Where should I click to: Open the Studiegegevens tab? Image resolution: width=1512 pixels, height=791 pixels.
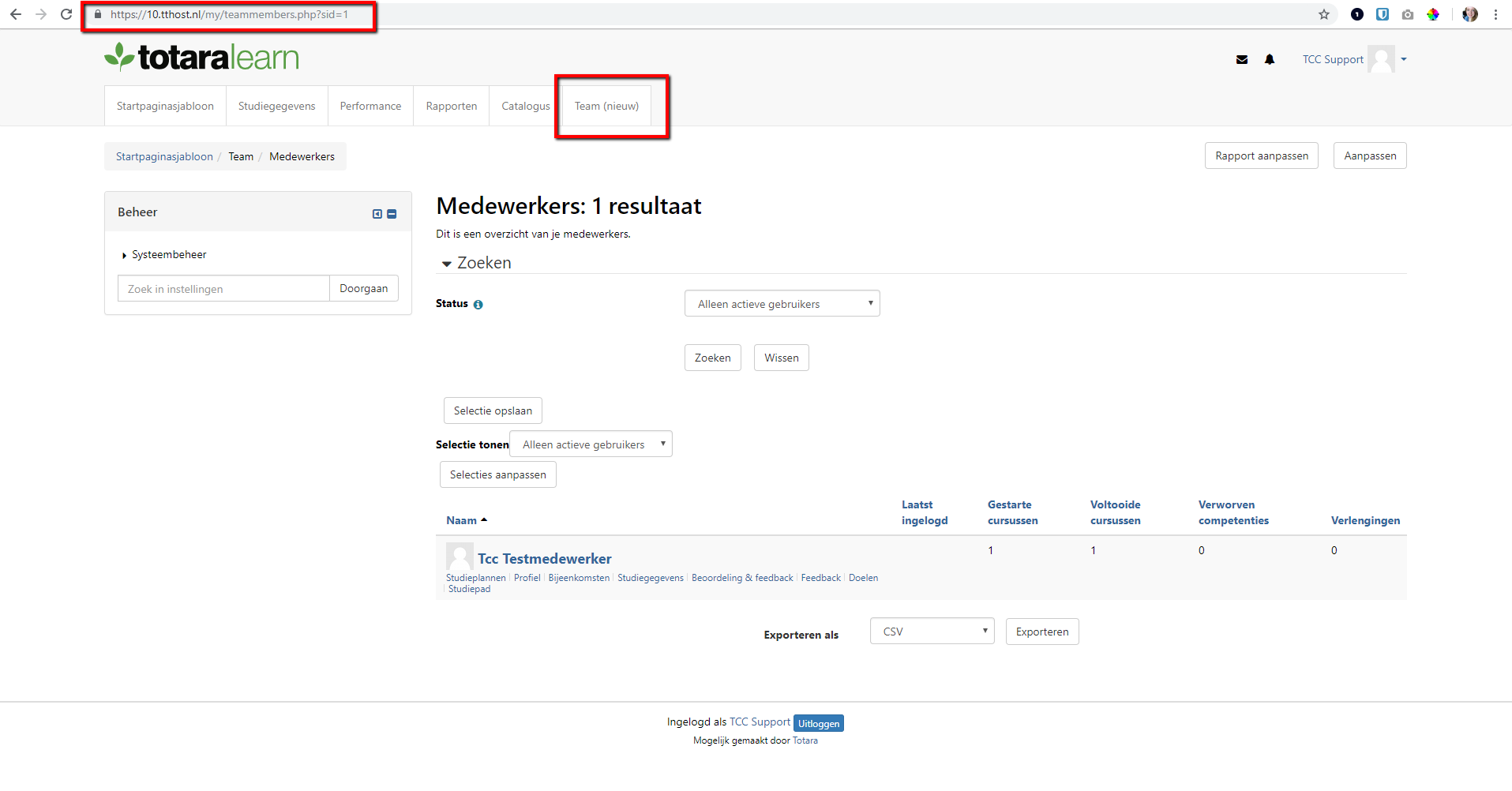pyautogui.click(x=276, y=106)
